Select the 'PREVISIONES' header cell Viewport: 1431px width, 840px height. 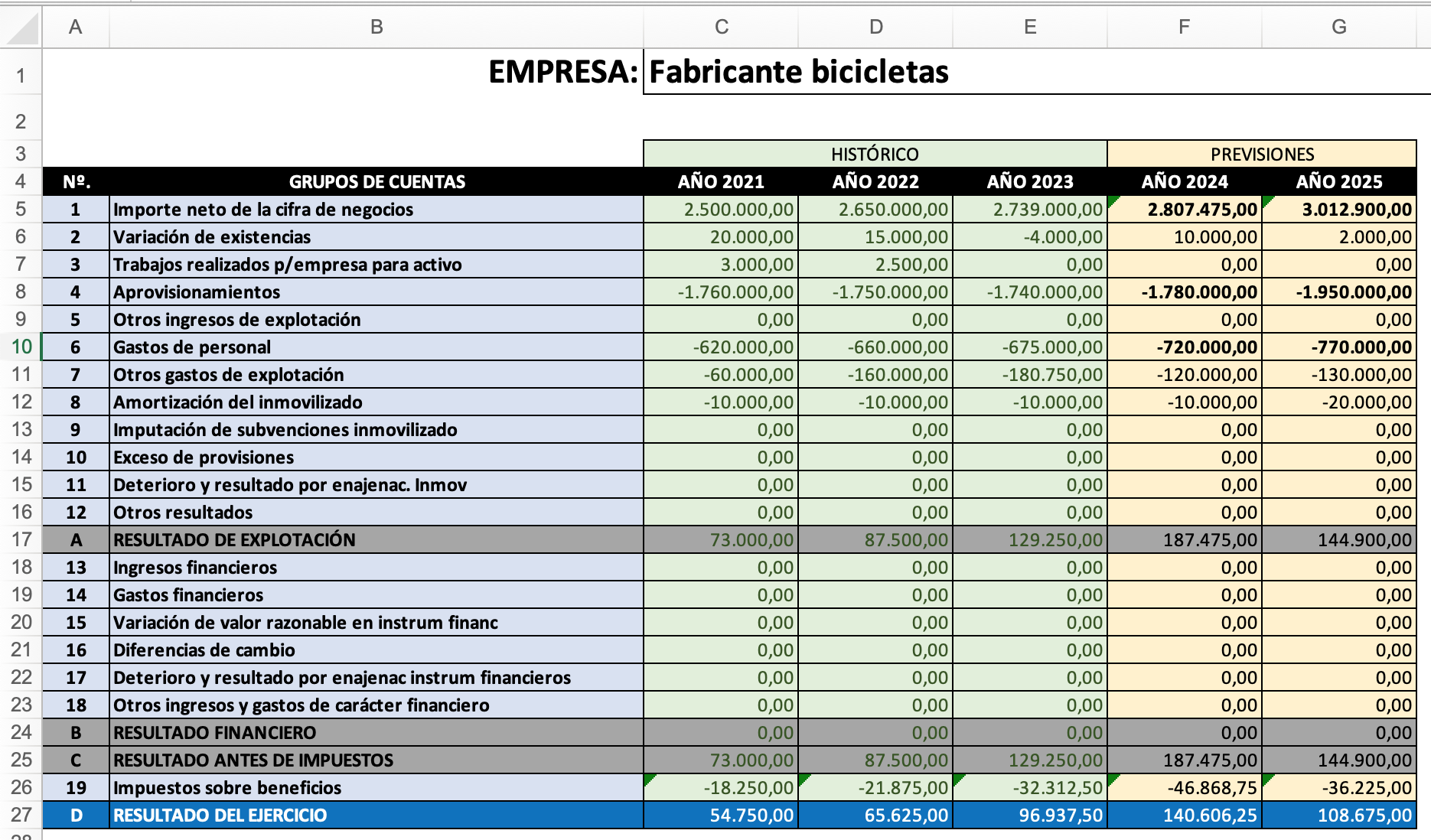pyautogui.click(x=1262, y=154)
